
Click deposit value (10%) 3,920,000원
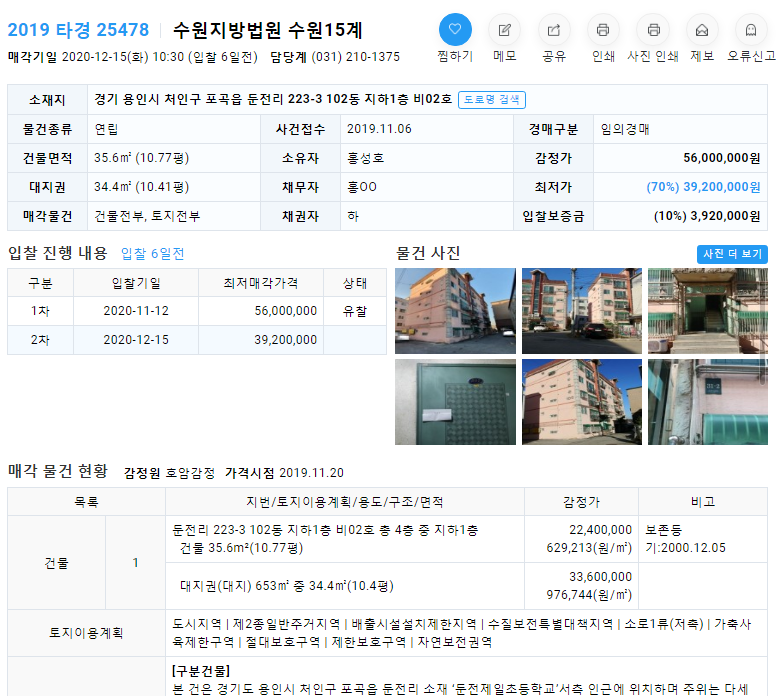click(x=707, y=216)
